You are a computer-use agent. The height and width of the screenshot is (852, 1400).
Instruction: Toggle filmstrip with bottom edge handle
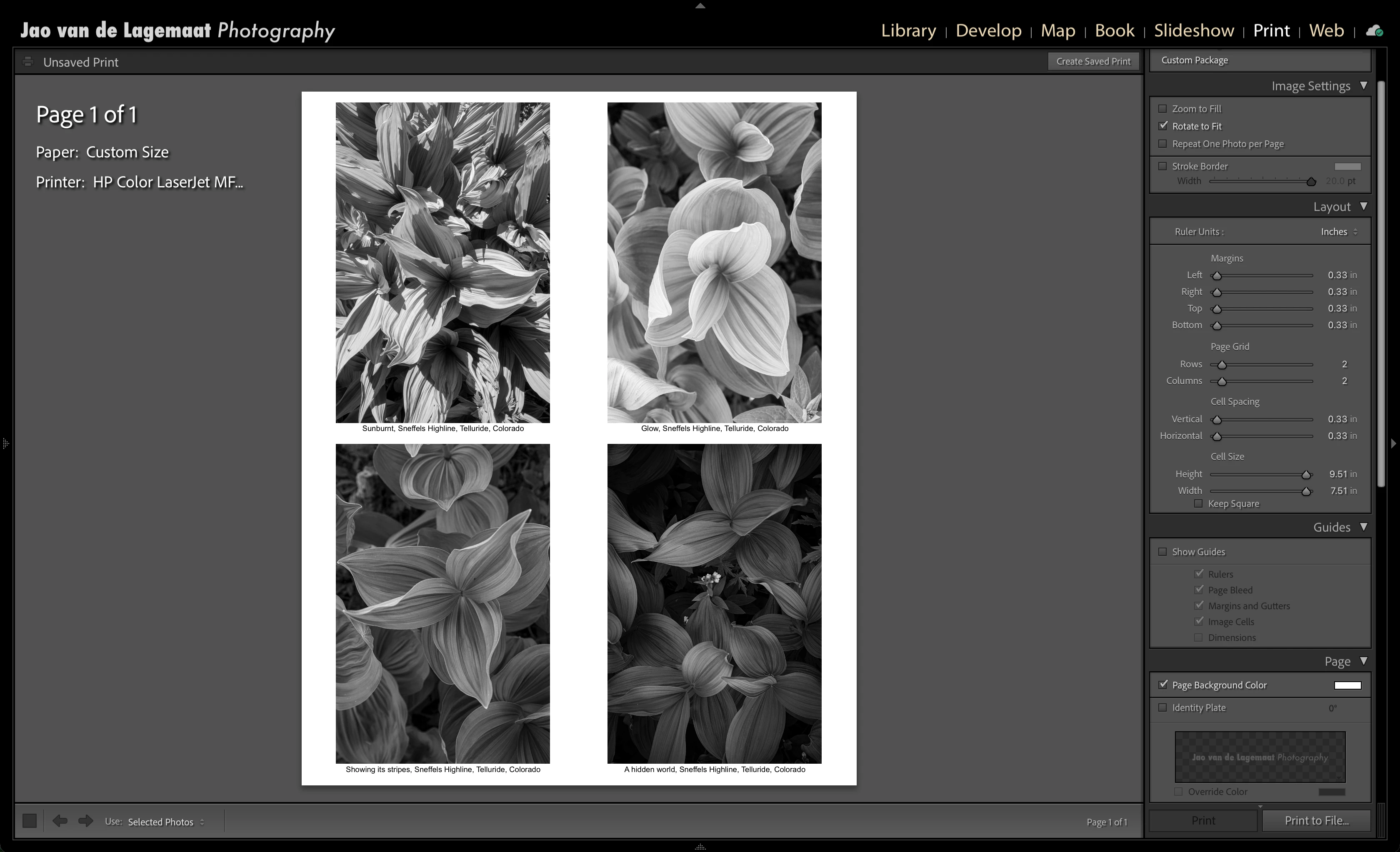point(700,847)
